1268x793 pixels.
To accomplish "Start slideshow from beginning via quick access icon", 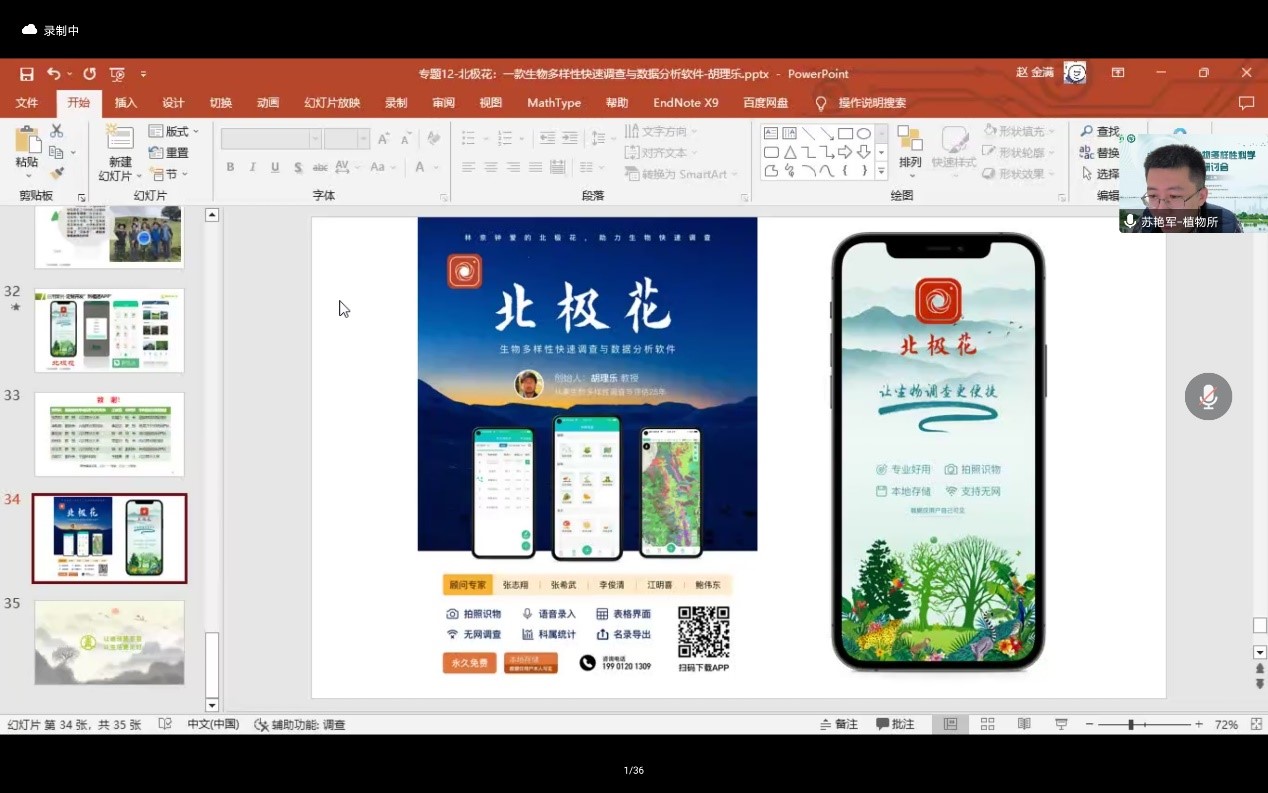I will coord(117,74).
